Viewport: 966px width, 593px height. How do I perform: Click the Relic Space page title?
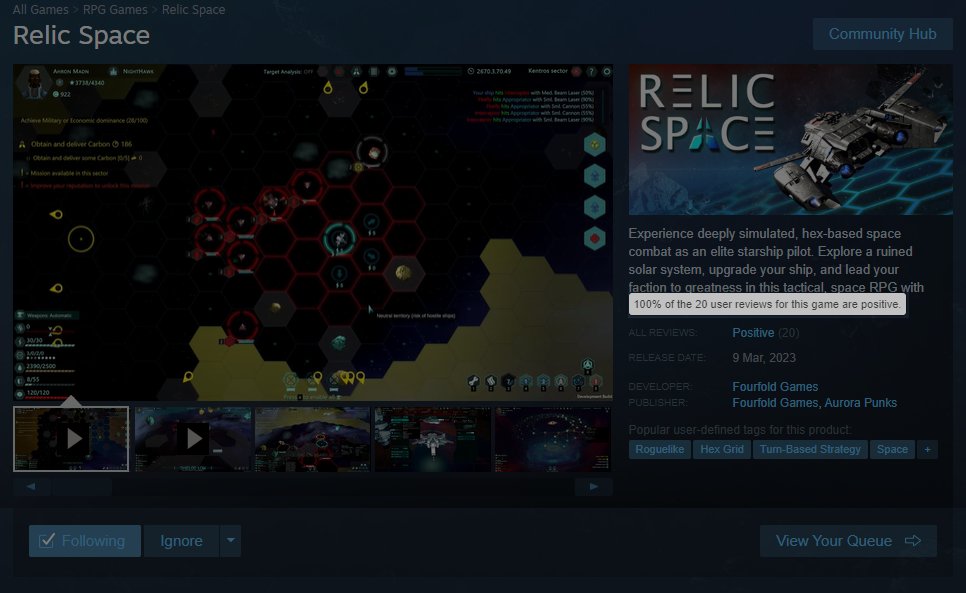[81, 35]
